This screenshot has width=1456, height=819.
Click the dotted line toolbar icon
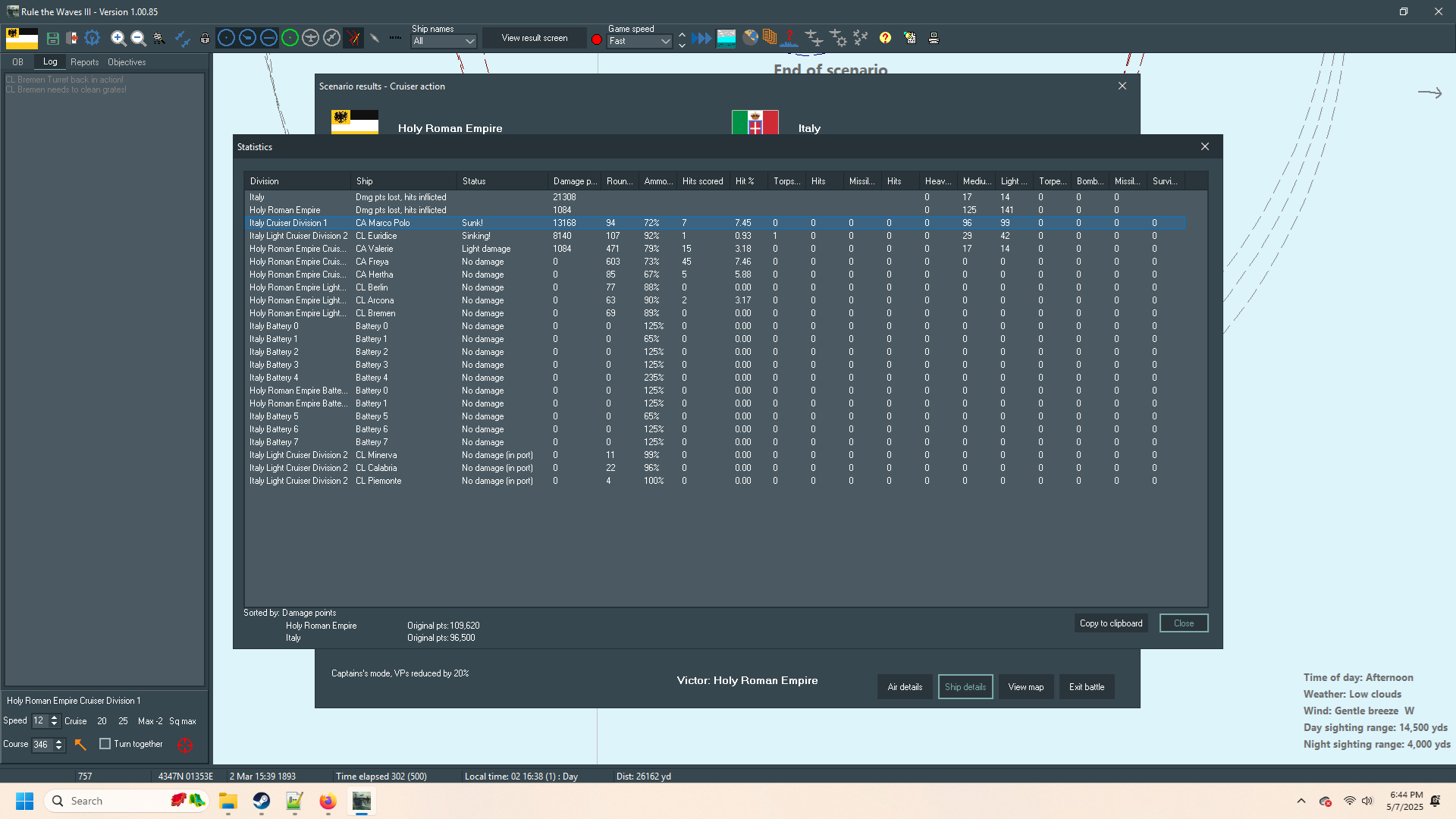pos(395,38)
